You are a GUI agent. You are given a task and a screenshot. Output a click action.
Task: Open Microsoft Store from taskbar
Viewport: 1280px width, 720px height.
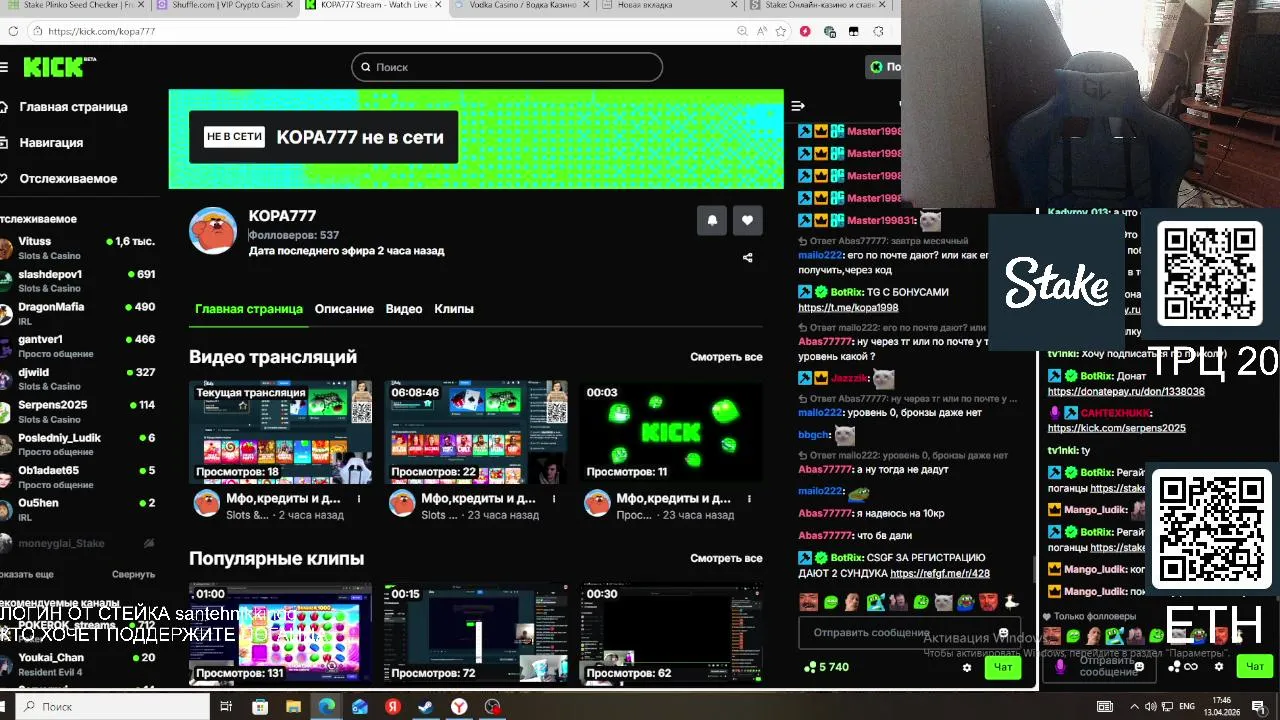click(x=260, y=707)
